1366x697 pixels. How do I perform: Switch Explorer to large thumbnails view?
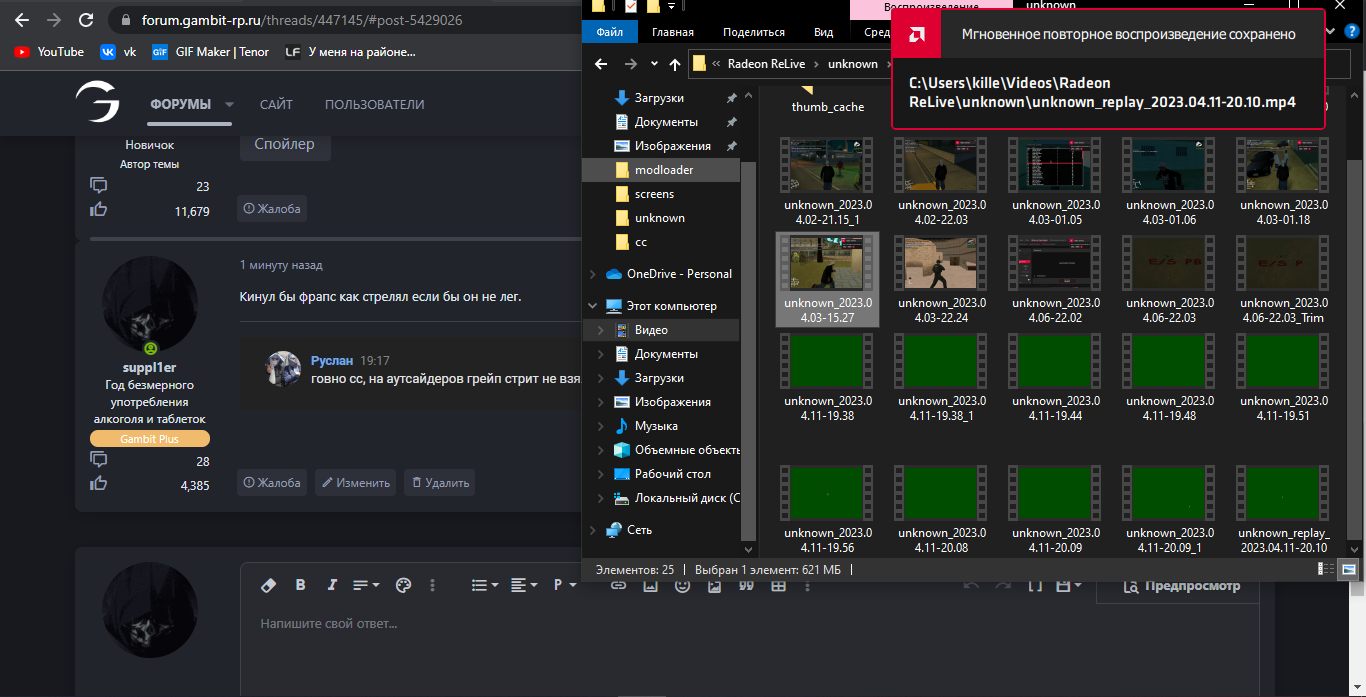pos(1348,569)
